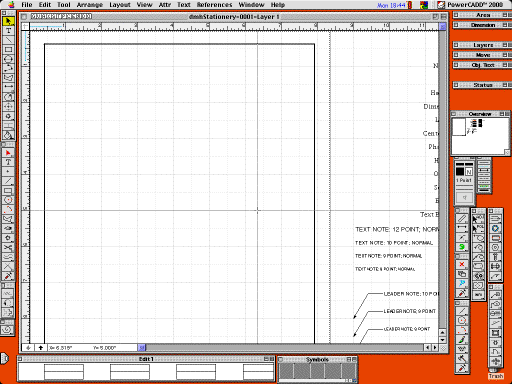Expand the collapsed Layers palette

(482, 45)
